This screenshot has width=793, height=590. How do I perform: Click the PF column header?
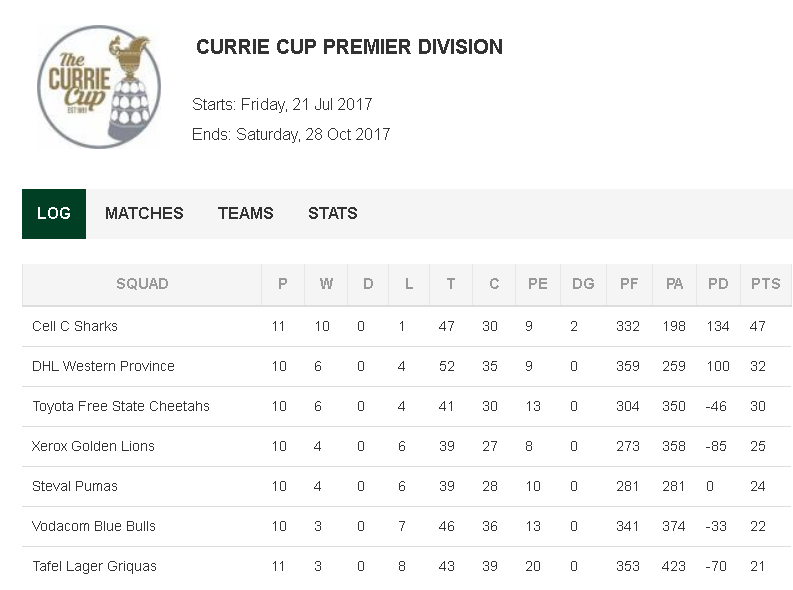(x=629, y=284)
